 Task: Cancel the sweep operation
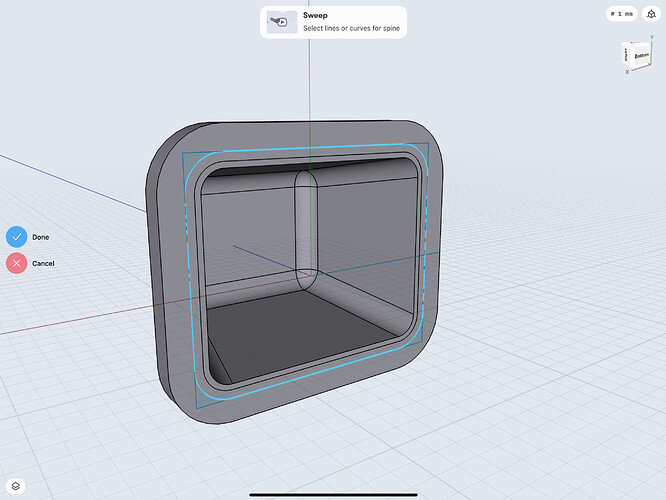coord(17,263)
